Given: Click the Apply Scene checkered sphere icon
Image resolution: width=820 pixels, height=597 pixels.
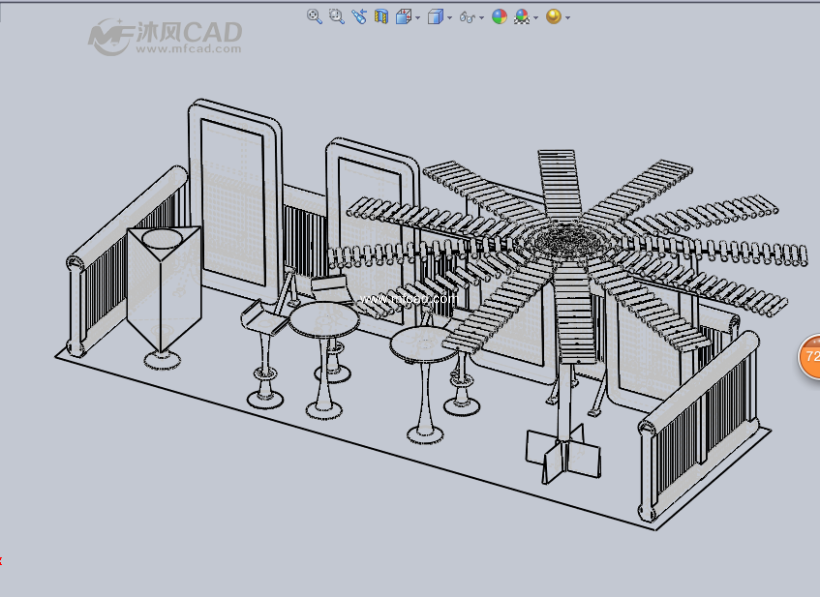Looking at the screenshot, I should pyautogui.click(x=521, y=15).
